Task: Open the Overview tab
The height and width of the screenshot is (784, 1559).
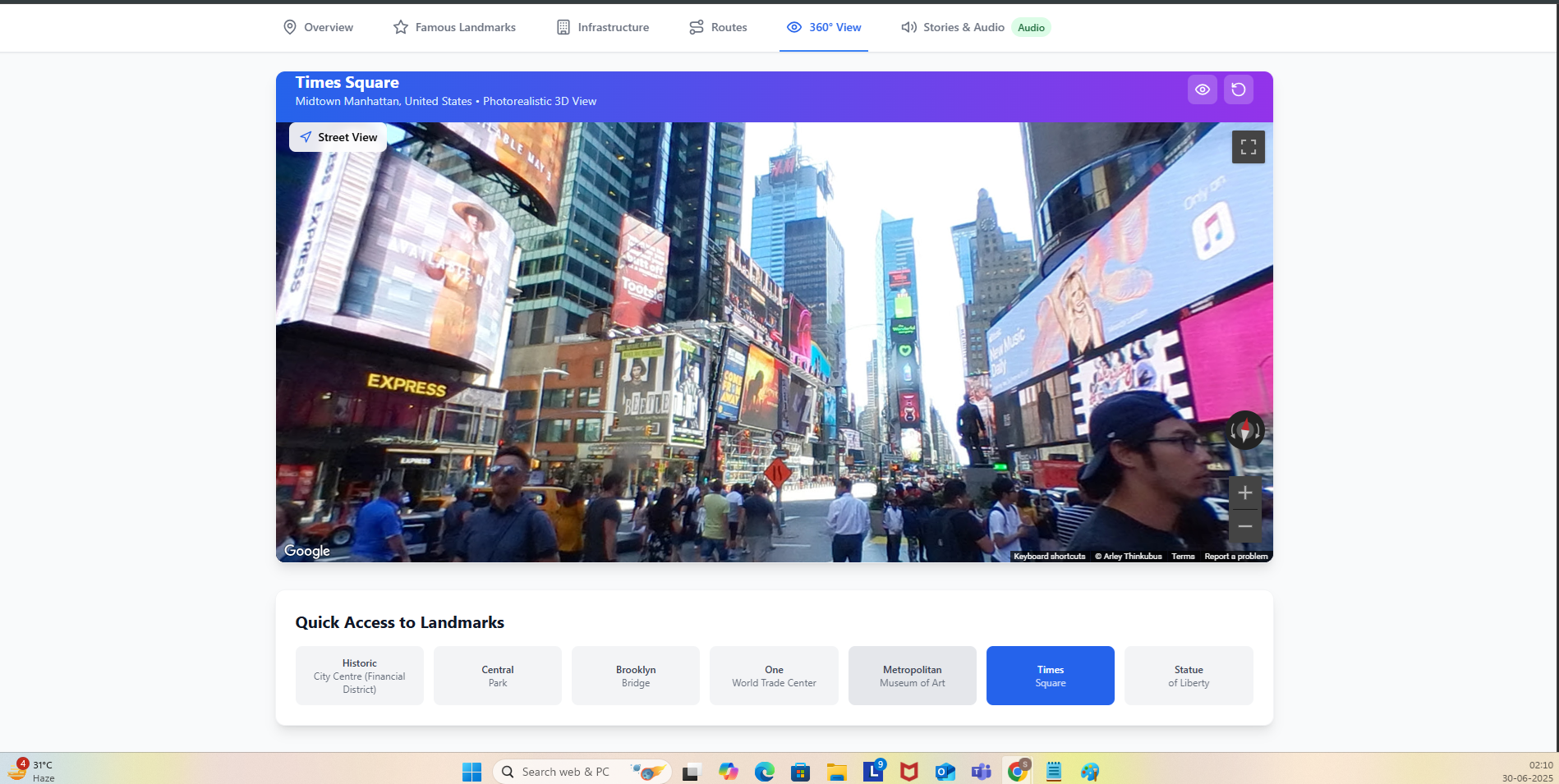Action: [x=318, y=27]
